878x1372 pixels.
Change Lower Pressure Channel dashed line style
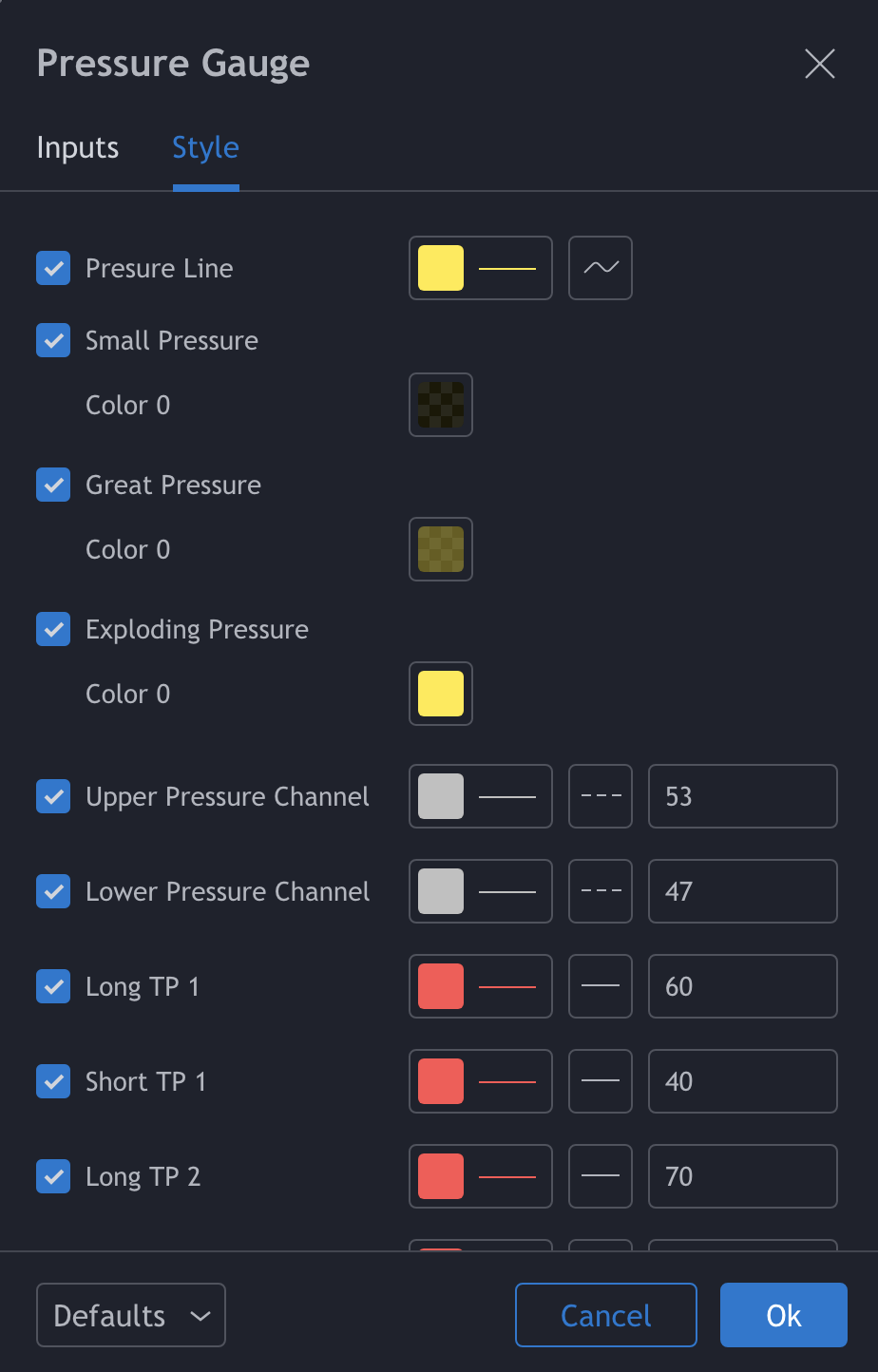pos(601,891)
